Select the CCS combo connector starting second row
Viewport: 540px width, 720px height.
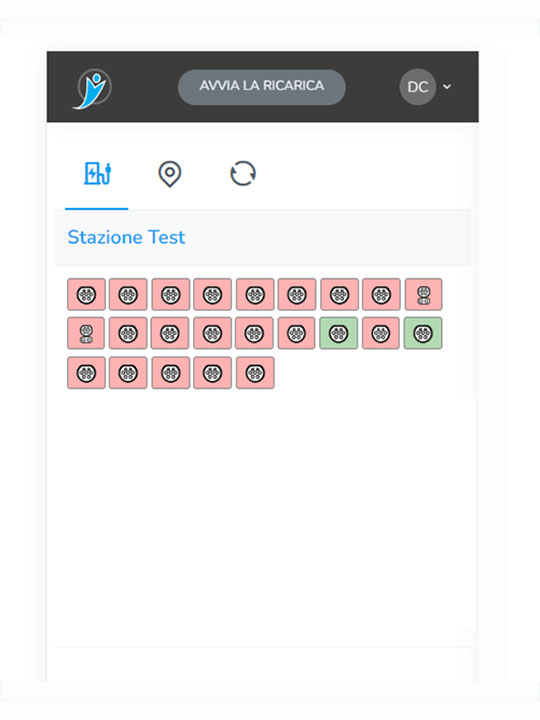tap(86, 333)
